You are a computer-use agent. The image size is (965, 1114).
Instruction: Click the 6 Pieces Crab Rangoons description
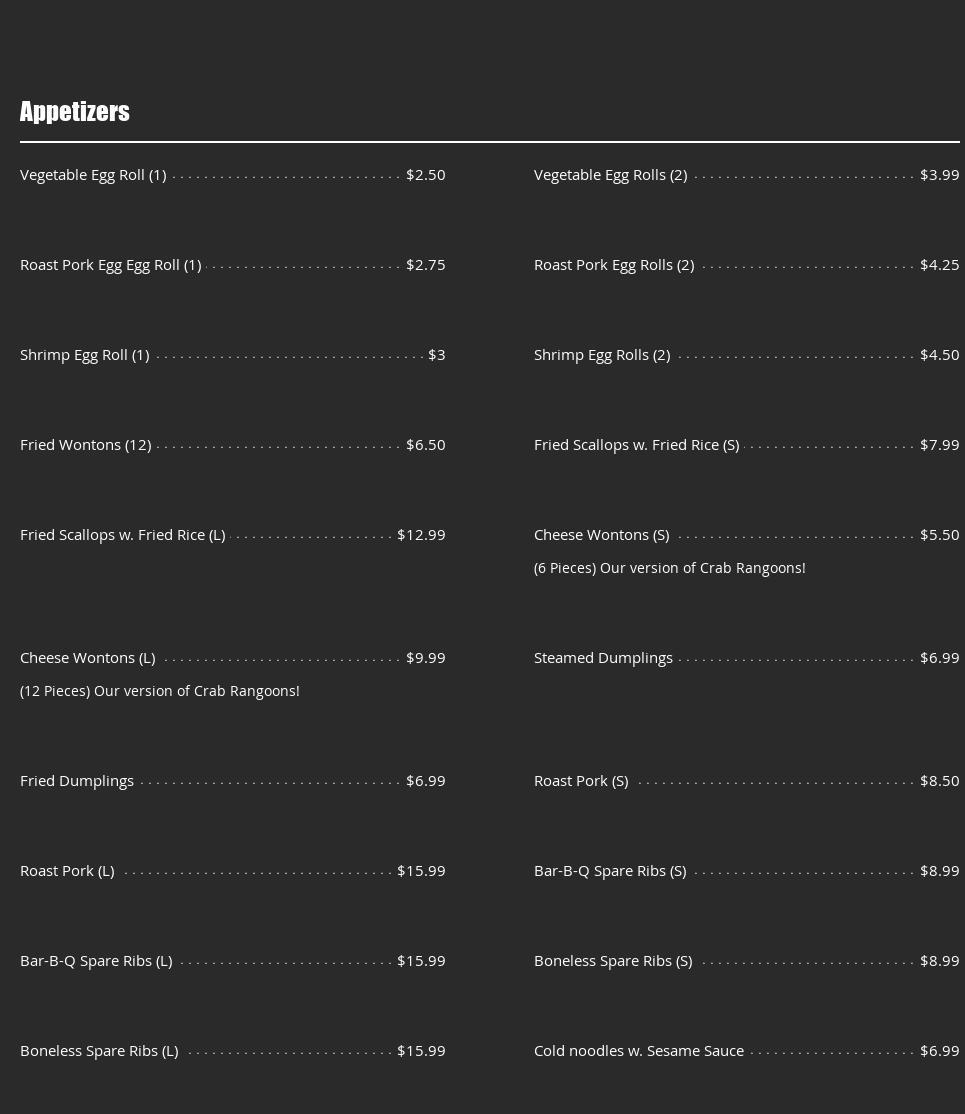tap(669, 568)
